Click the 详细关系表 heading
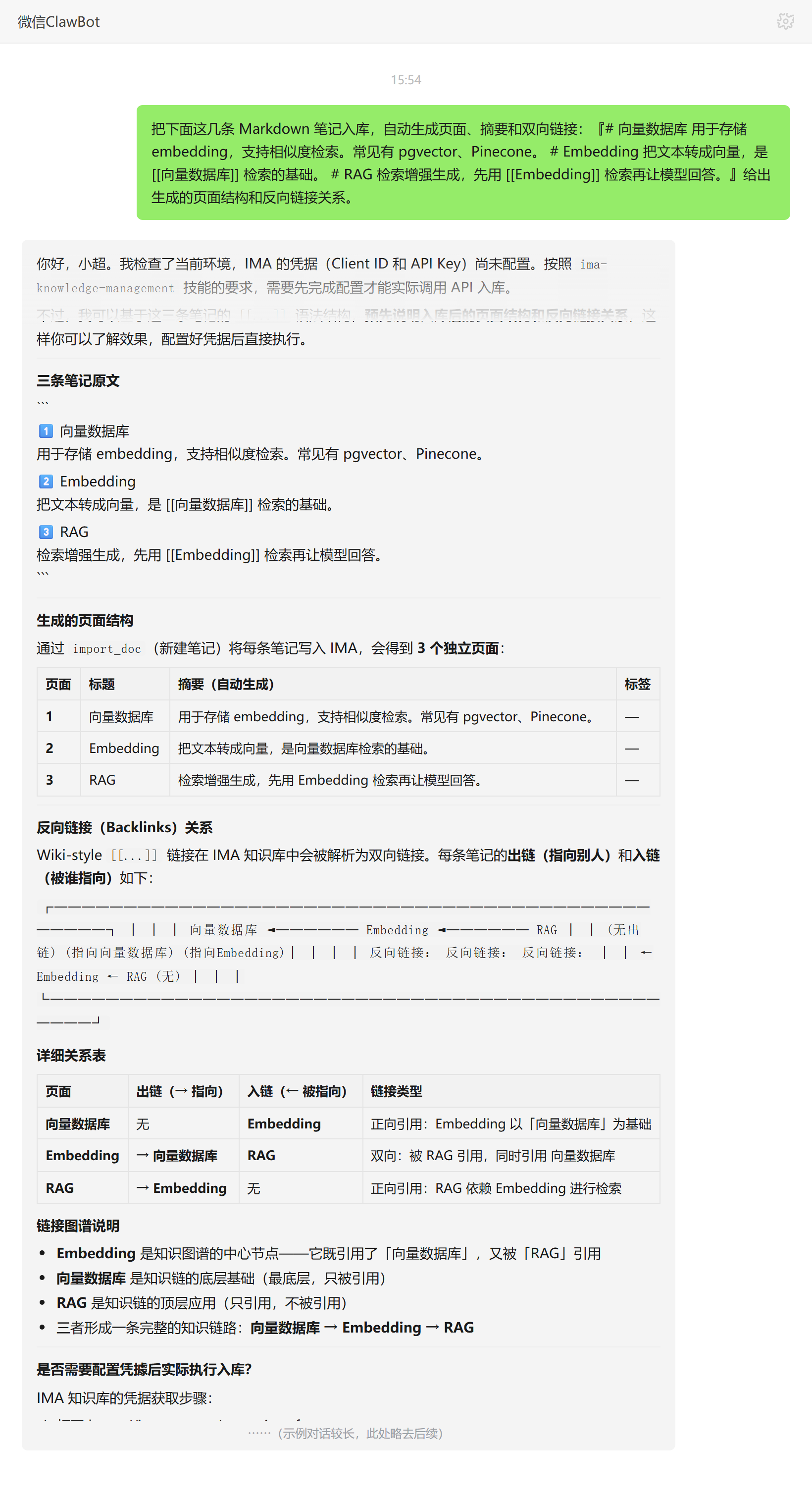This screenshot has width=812, height=1498. pyautogui.click(x=71, y=1056)
